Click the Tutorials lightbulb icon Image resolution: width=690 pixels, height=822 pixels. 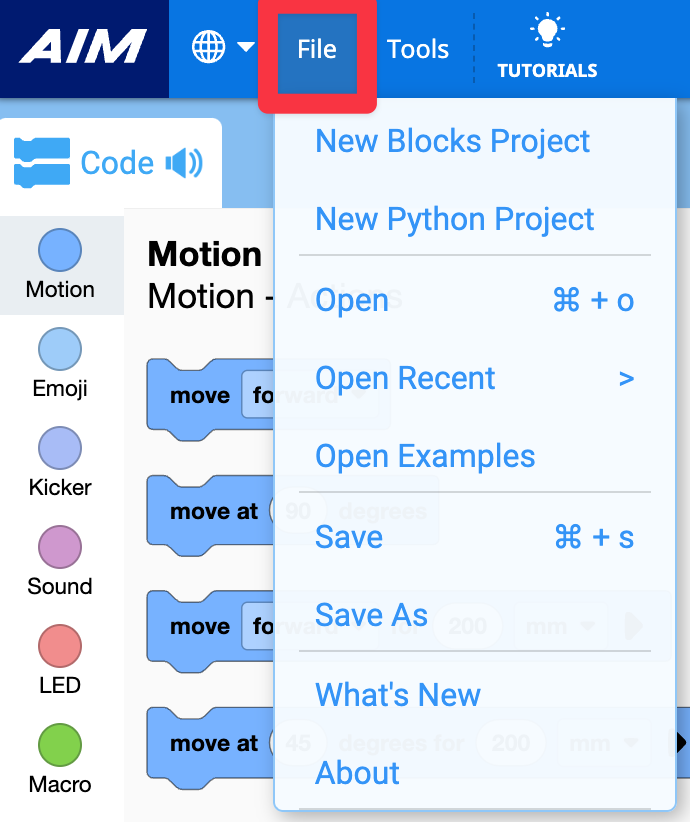(x=547, y=30)
